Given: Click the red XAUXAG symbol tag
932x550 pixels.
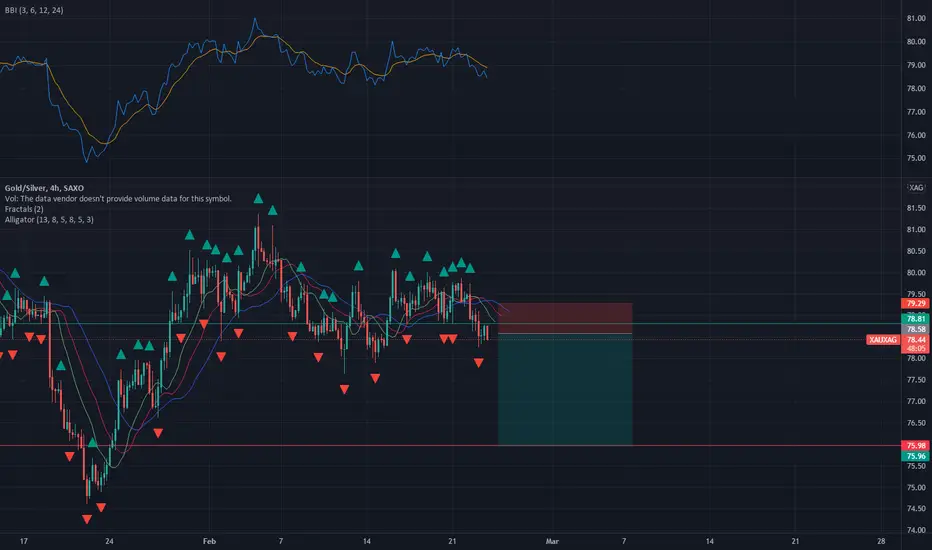Looking at the screenshot, I should pos(883,340).
